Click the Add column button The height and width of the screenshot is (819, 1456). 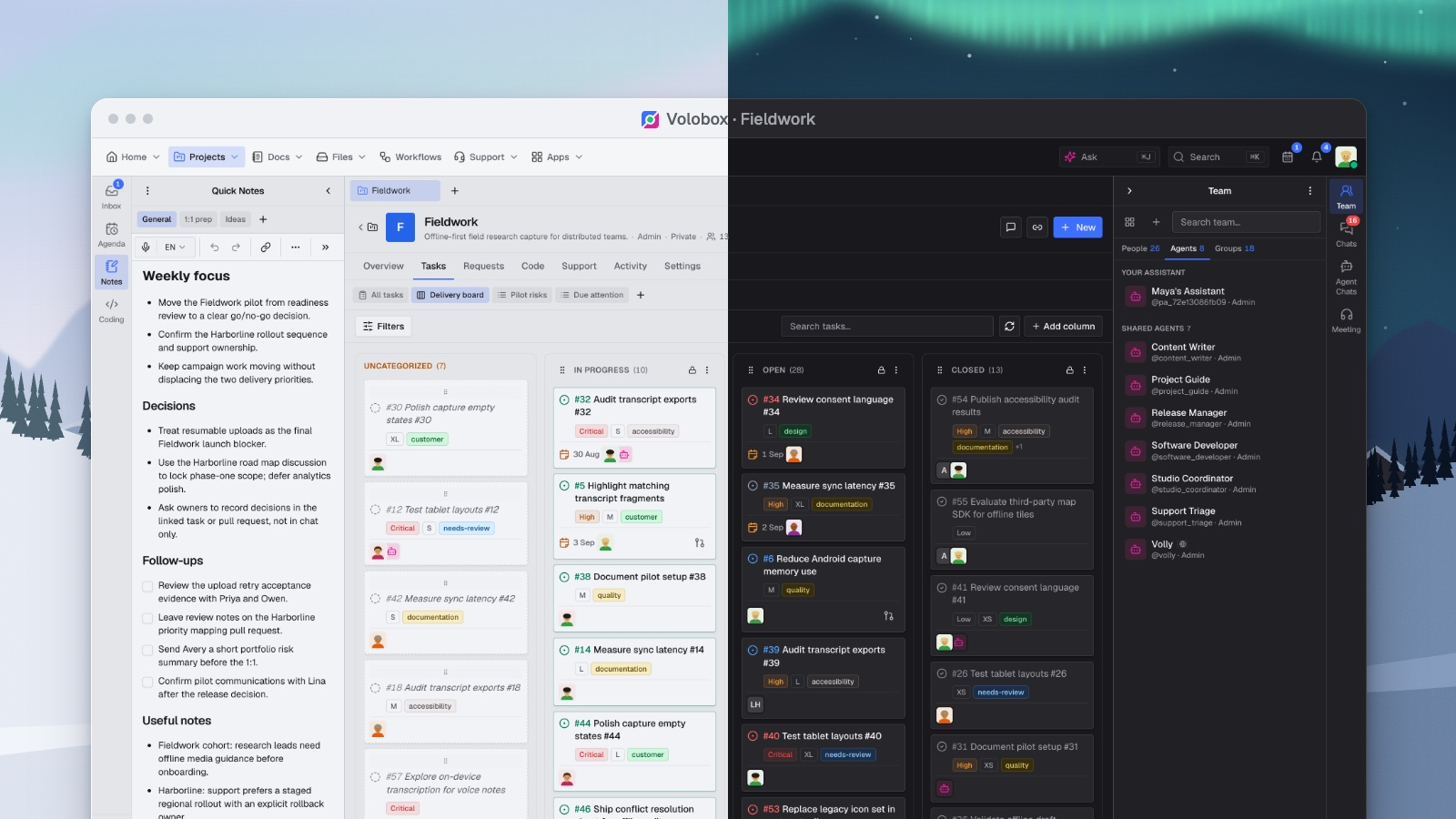(x=1063, y=326)
